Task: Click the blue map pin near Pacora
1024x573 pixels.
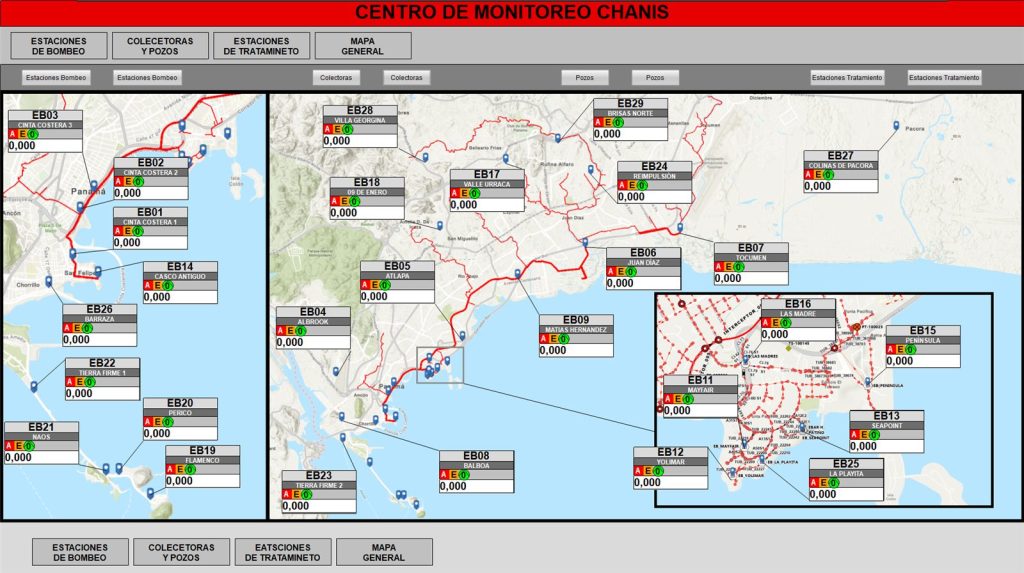Action: (x=896, y=125)
